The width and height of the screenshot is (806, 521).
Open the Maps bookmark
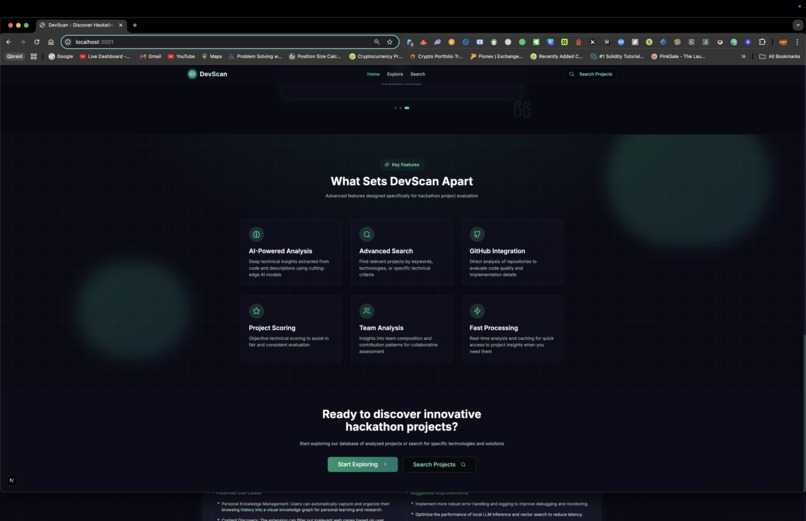(x=212, y=57)
